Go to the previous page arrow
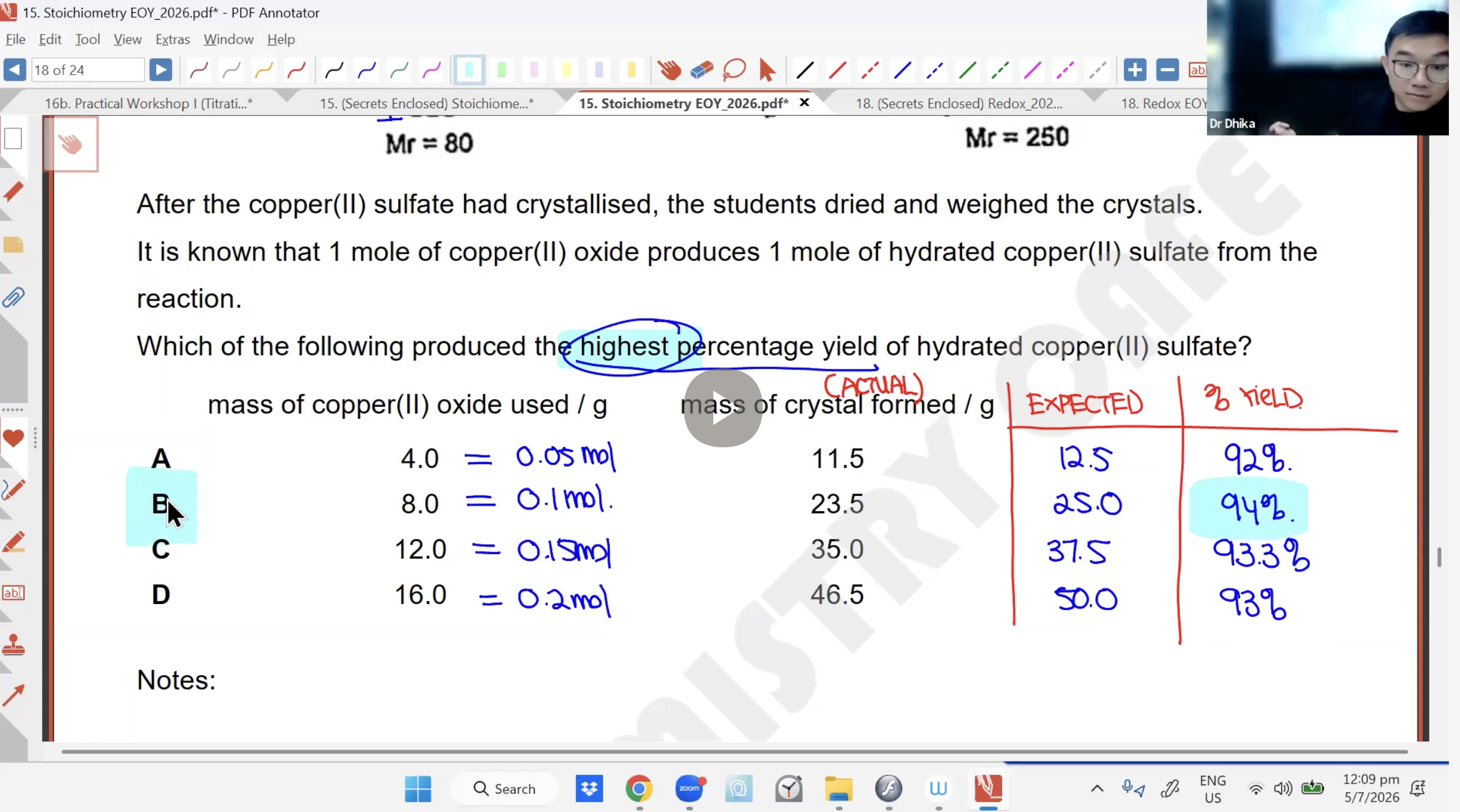 (x=15, y=70)
